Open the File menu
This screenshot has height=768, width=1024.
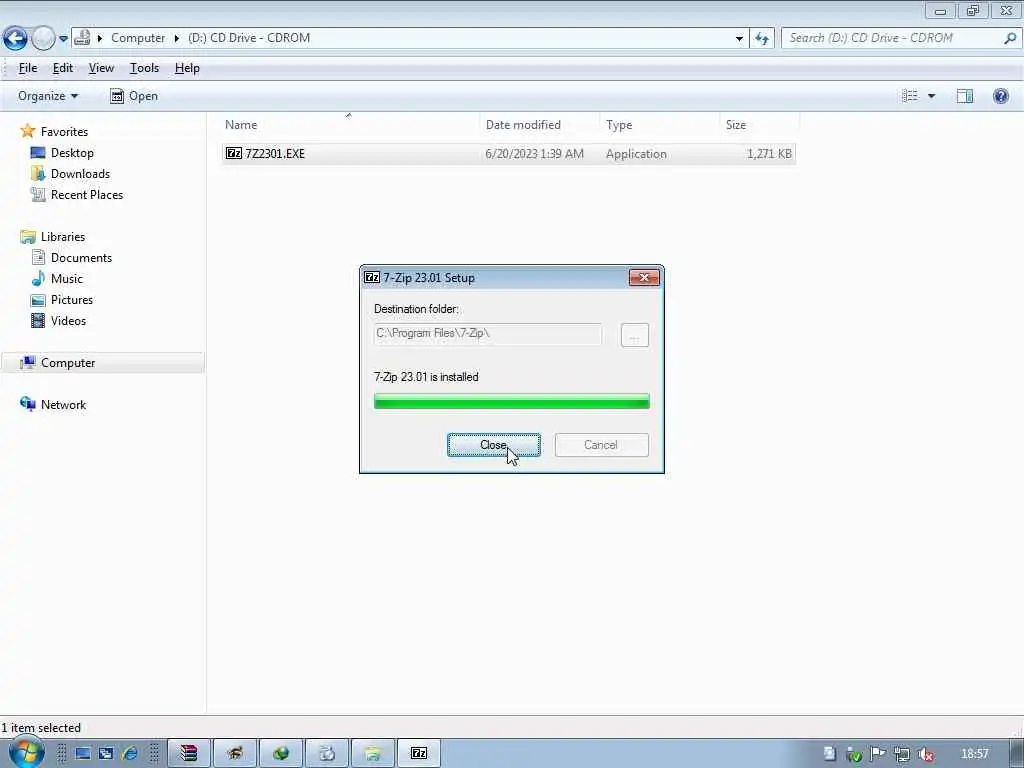(28, 68)
